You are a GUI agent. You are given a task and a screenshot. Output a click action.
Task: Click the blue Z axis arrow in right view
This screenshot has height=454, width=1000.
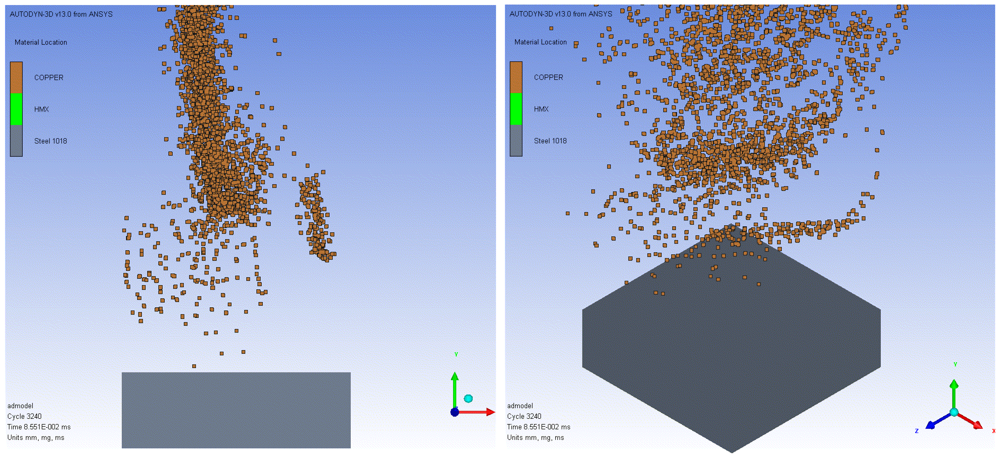[937, 421]
